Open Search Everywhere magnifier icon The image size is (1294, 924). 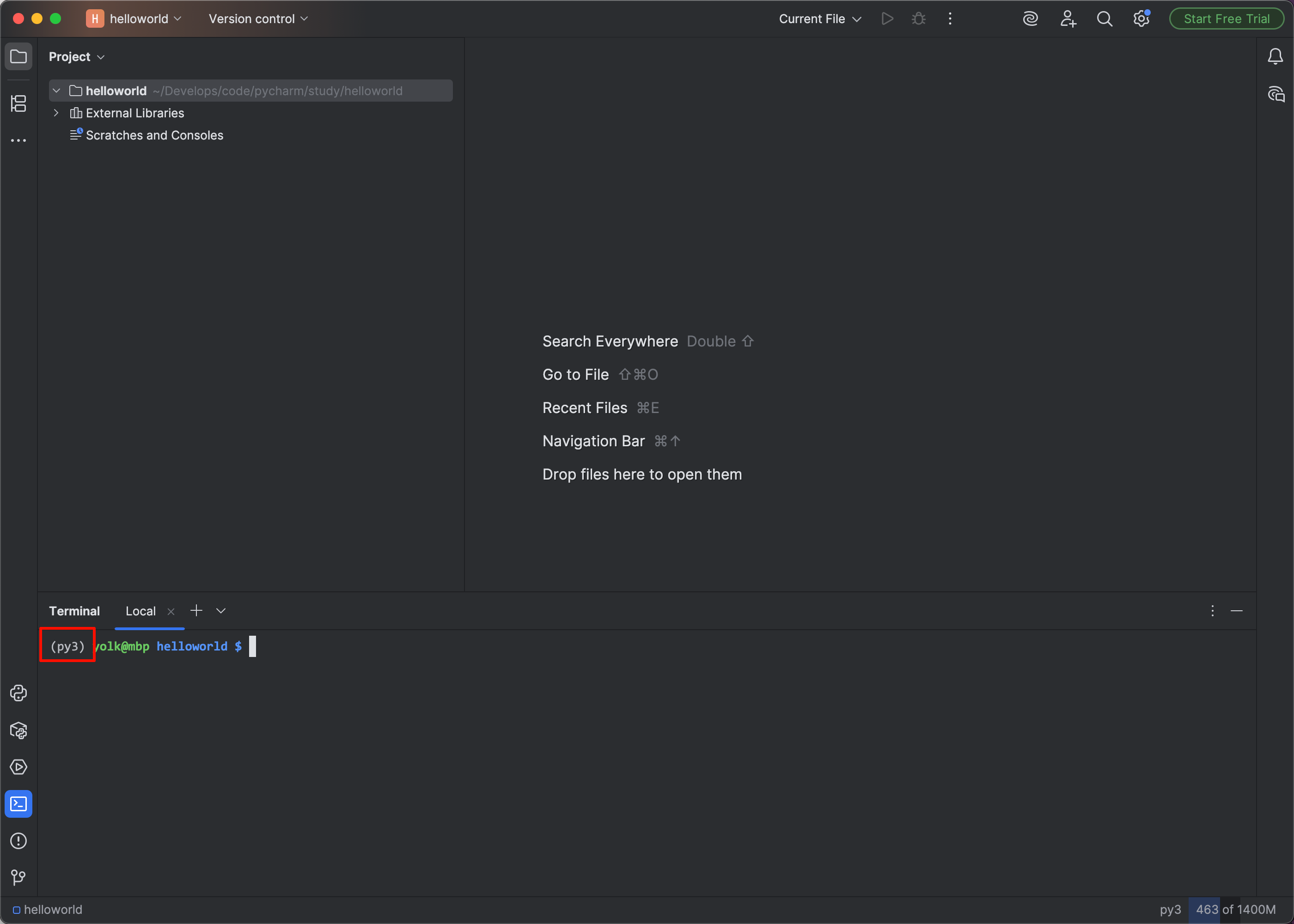pos(1105,19)
